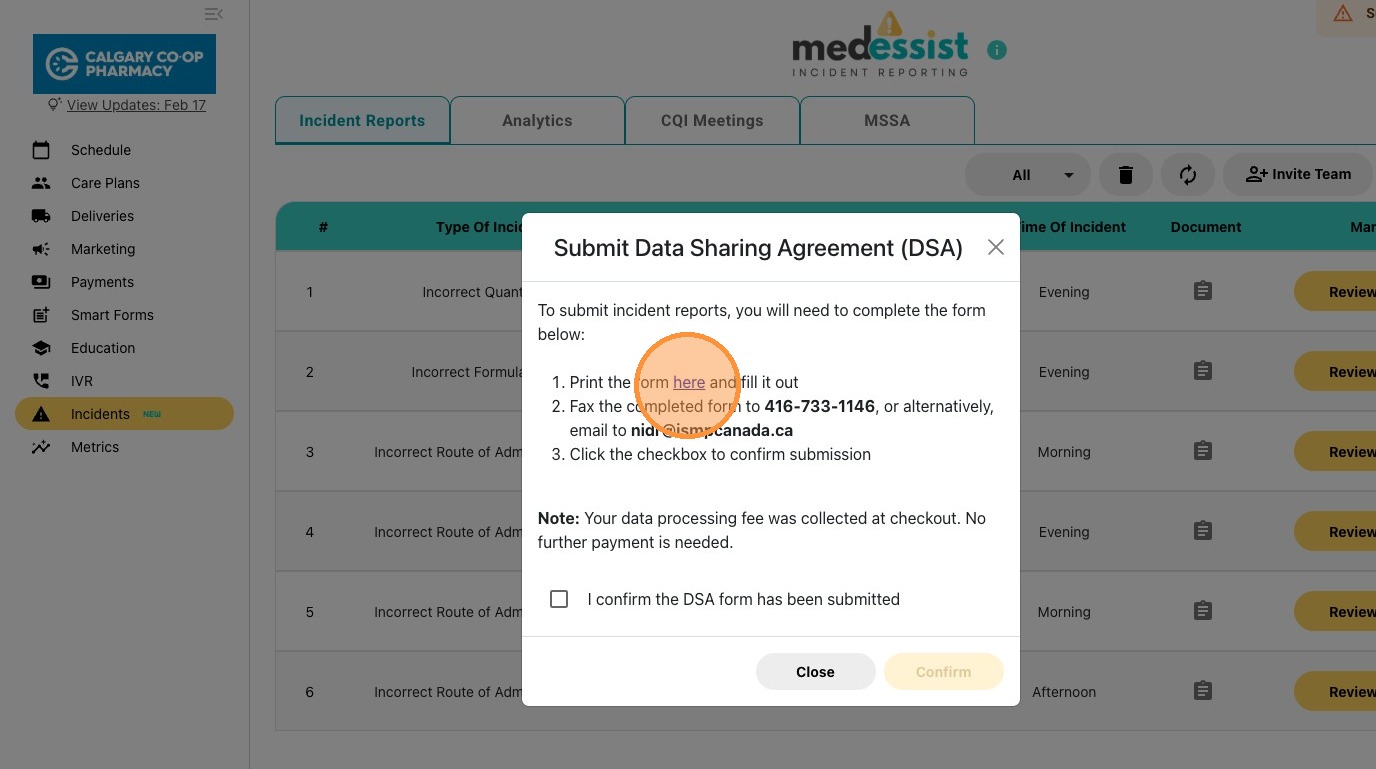Click the trash delete icon in toolbar
Viewport: 1376px width, 769px height.
pyautogui.click(x=1126, y=175)
